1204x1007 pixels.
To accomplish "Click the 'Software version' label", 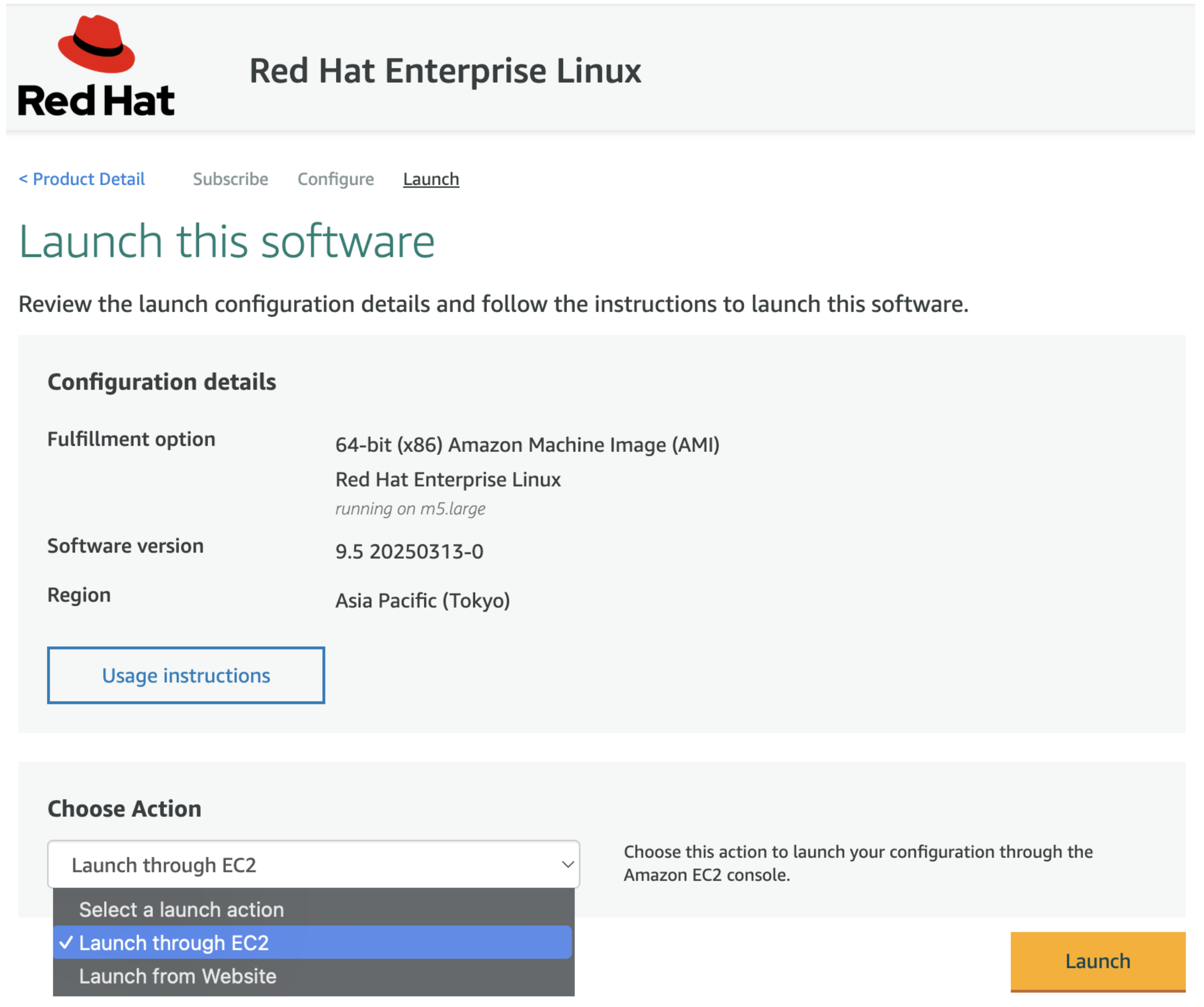I will tap(125, 546).
